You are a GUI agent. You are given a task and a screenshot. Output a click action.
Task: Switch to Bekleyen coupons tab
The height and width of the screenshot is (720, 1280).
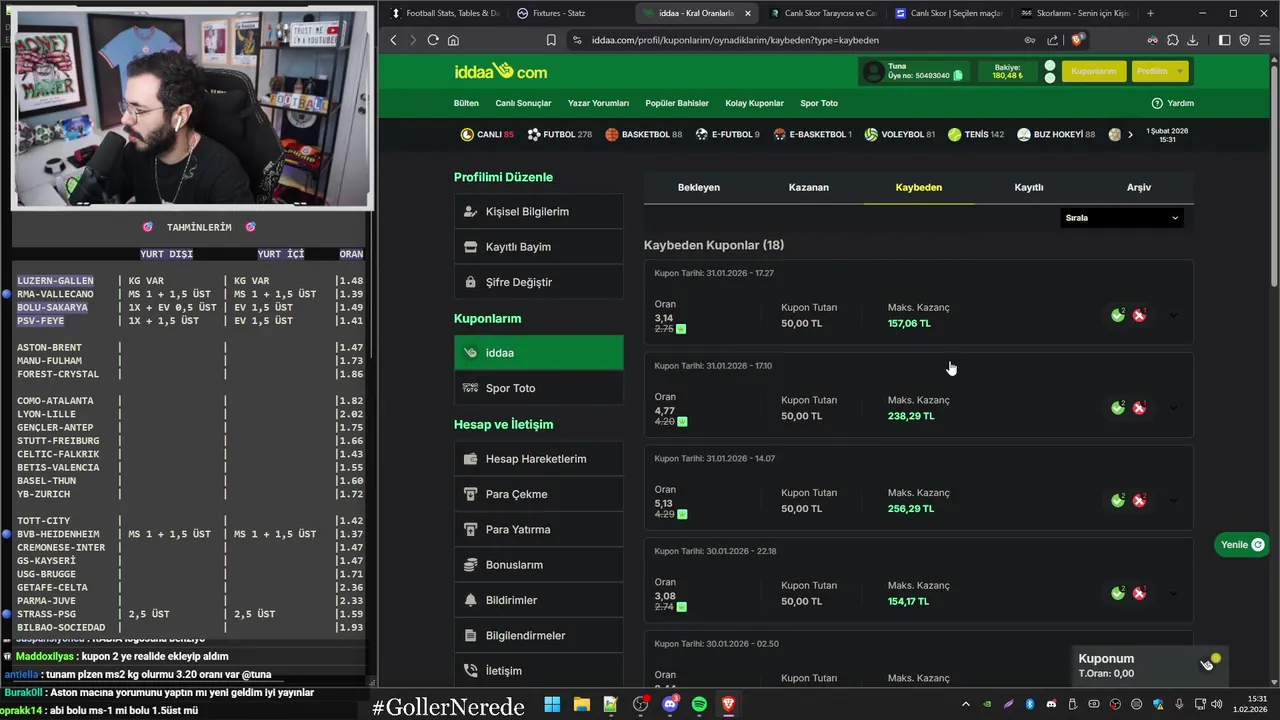coord(699,187)
